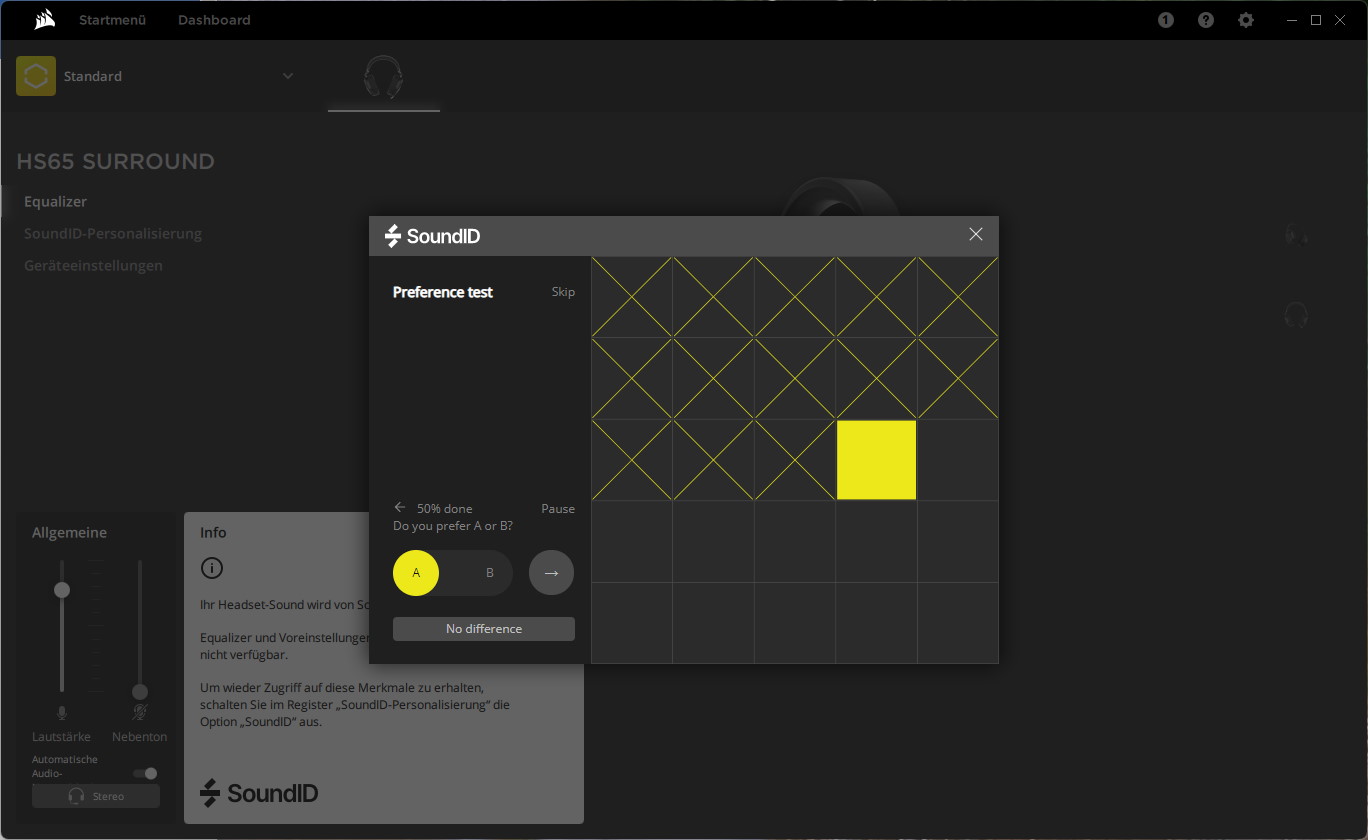Viewport: 1368px width, 840px height.
Task: Open the help question mark icon
Action: 1206,20
